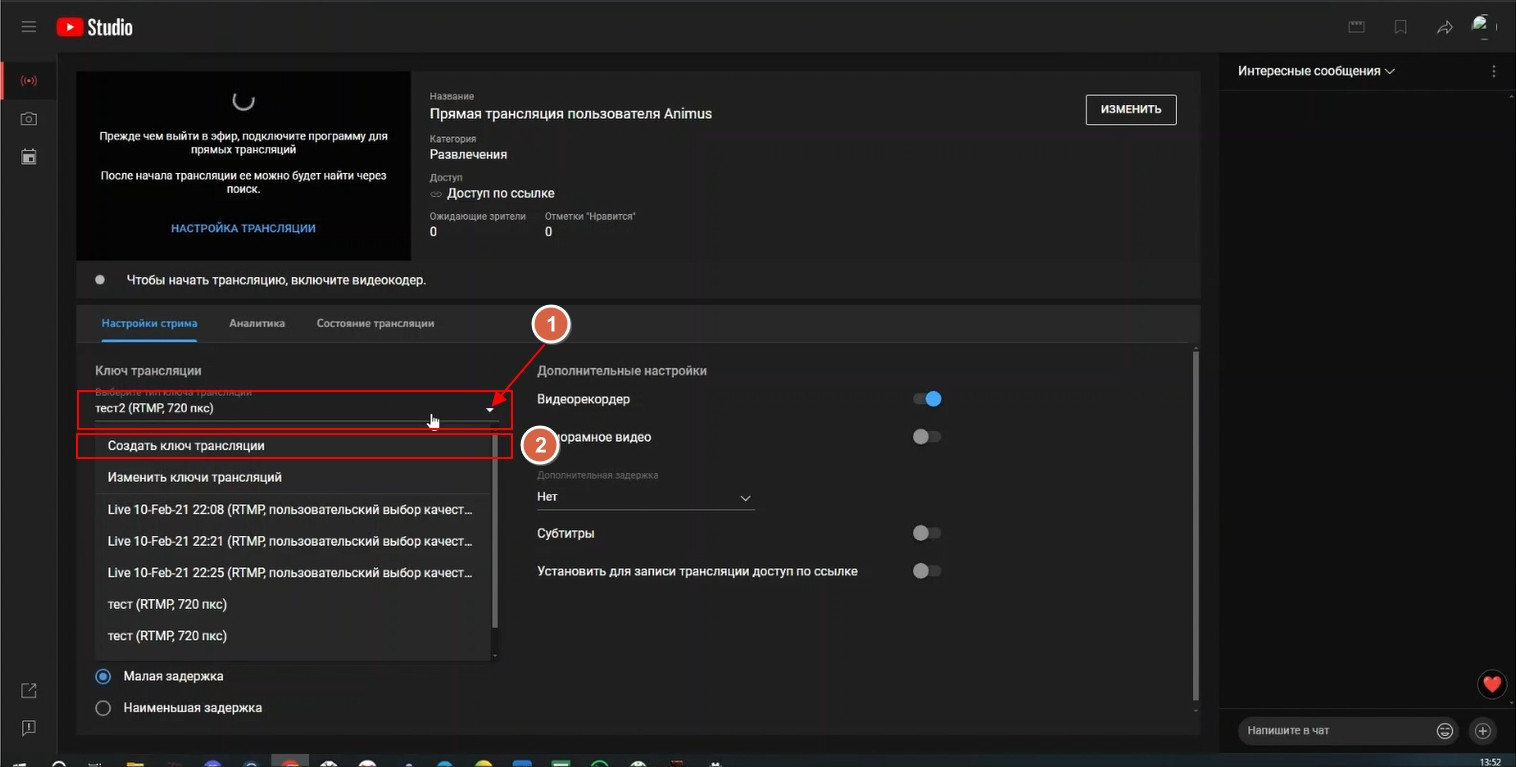The width and height of the screenshot is (1516, 767).
Task: Click the stream preview player area
Action: tap(243, 166)
